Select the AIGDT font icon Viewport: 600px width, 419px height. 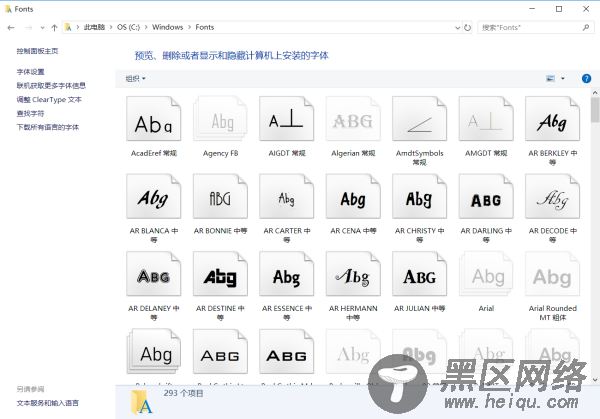[287, 119]
